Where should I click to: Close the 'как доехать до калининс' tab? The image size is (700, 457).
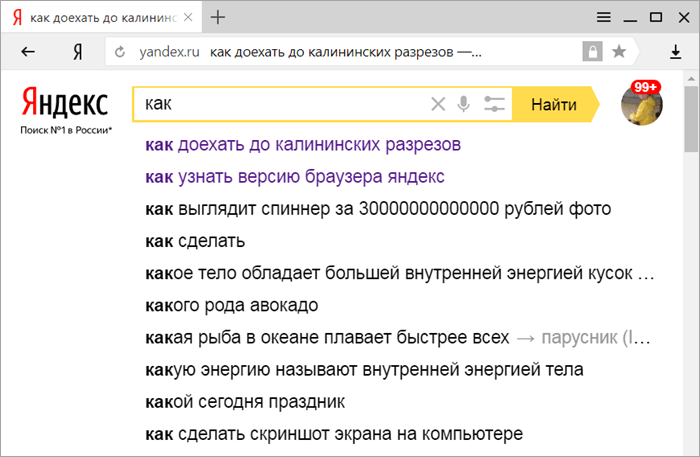click(188, 17)
